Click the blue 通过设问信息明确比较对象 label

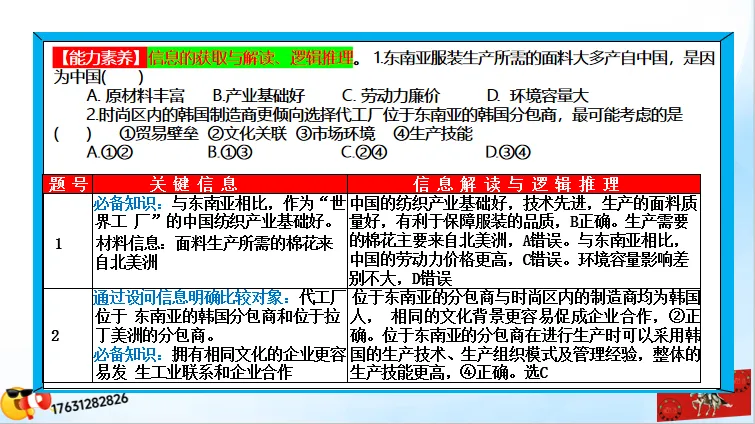[x=192, y=297]
